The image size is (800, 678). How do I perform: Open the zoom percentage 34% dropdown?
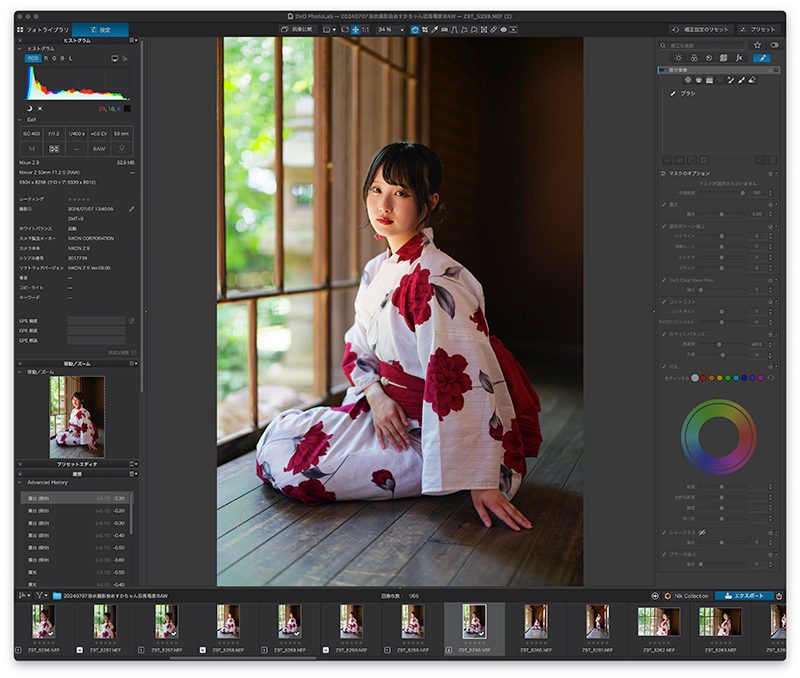(391, 30)
